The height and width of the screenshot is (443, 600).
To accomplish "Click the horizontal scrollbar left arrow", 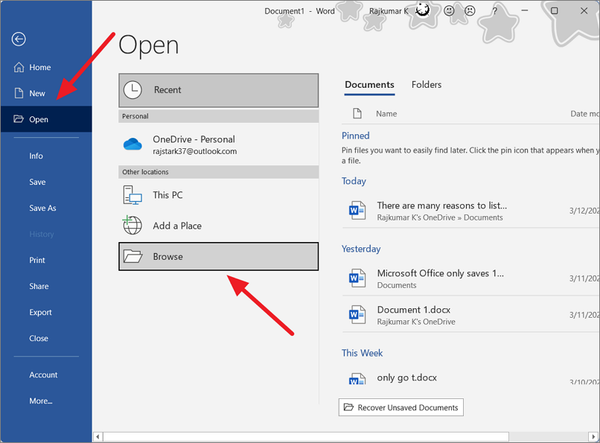I will point(98,436).
